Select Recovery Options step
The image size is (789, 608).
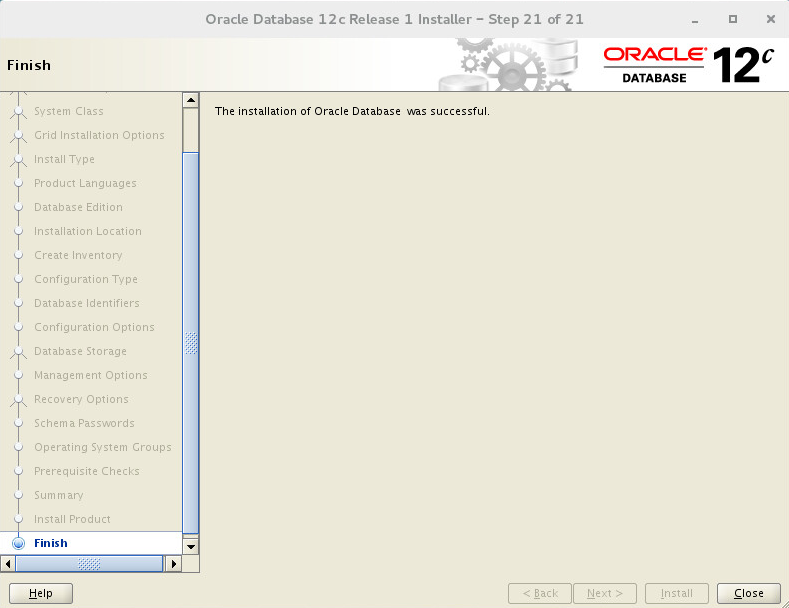click(x=81, y=399)
